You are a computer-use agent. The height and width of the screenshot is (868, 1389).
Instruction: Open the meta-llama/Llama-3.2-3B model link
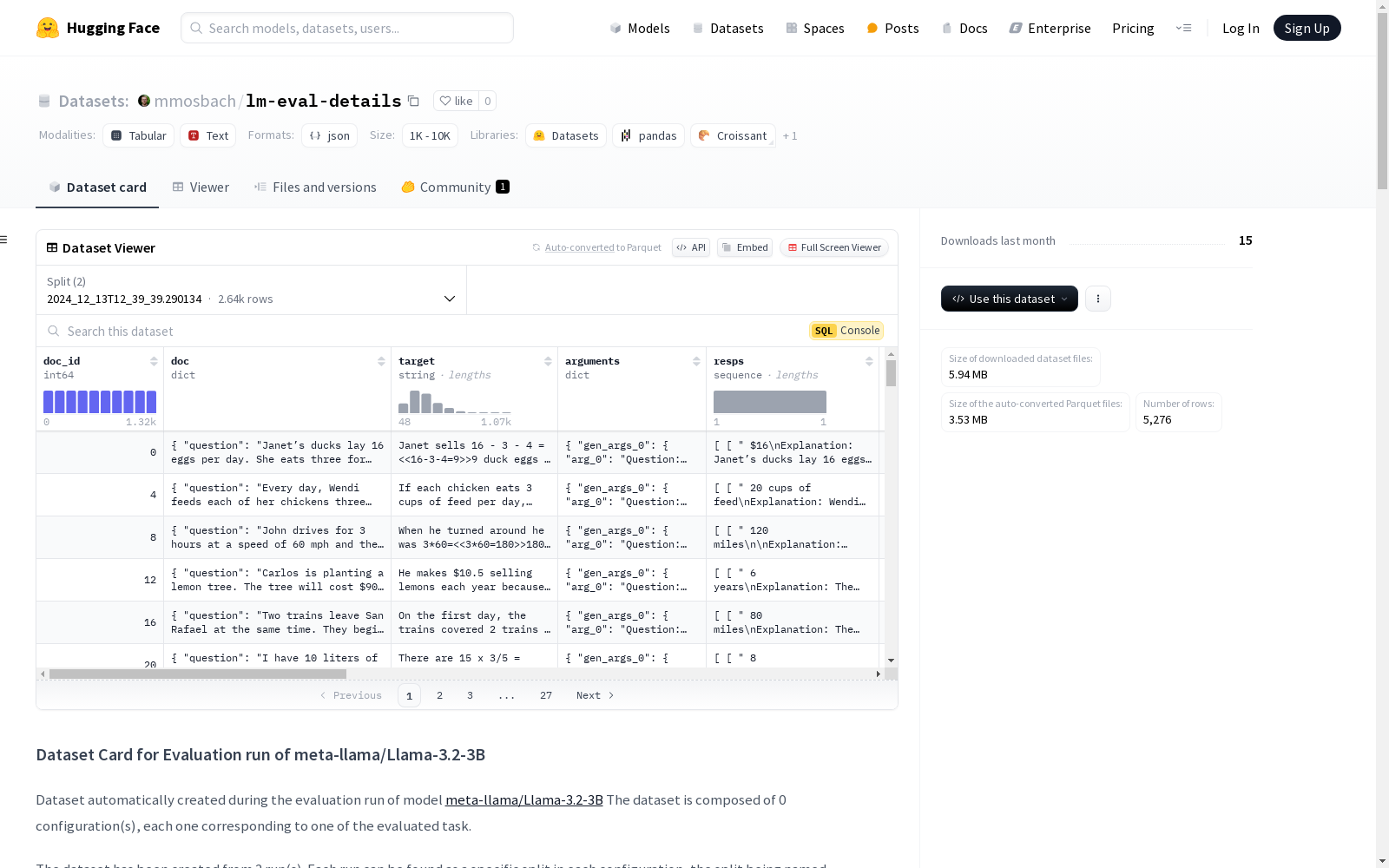524,799
